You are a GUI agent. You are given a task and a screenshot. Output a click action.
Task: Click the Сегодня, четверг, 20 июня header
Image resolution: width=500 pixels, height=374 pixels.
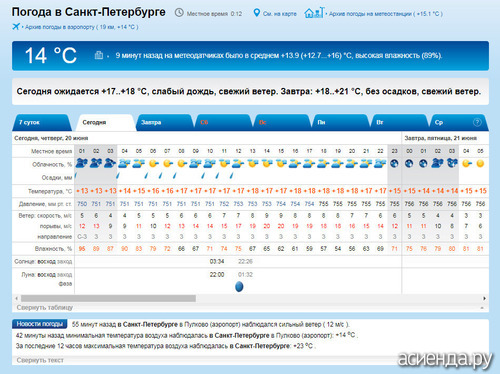(x=51, y=138)
